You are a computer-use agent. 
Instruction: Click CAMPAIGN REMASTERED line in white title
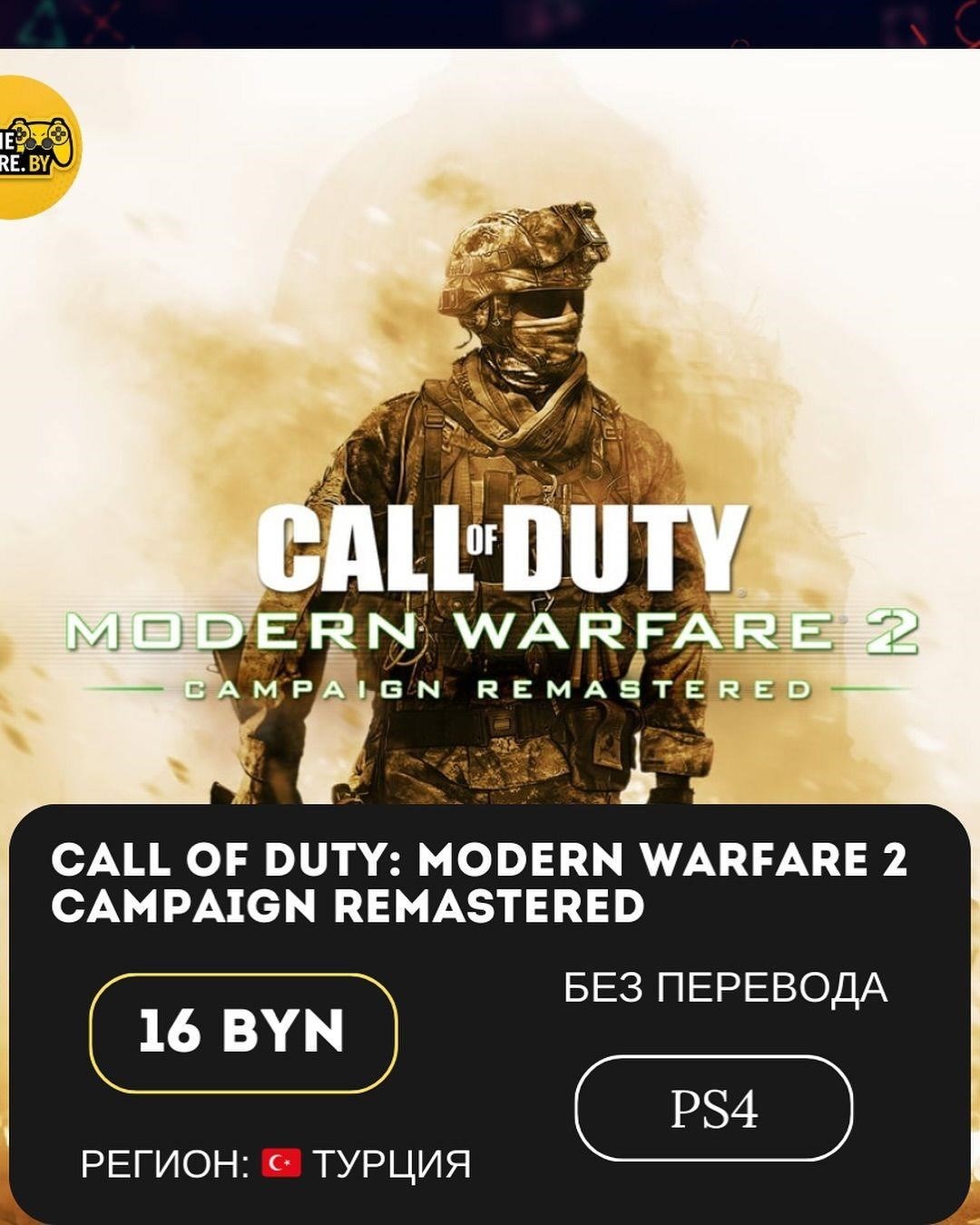click(348, 906)
